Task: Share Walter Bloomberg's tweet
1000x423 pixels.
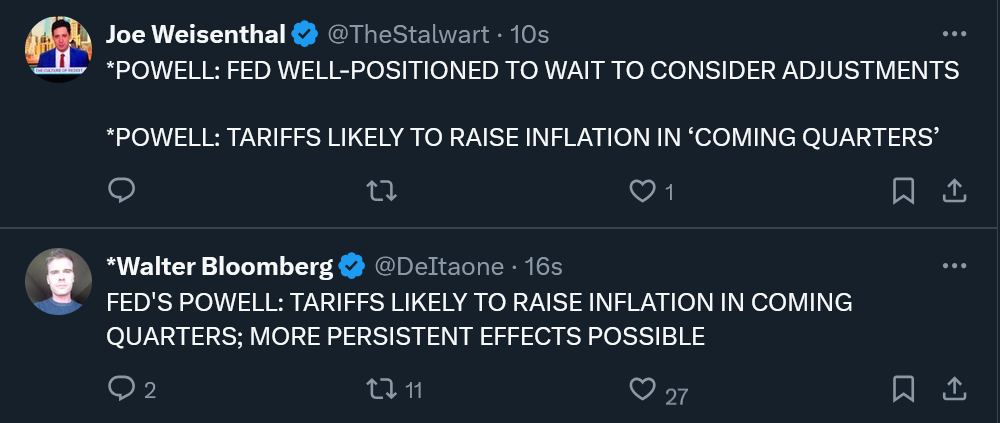Action: tap(954, 389)
